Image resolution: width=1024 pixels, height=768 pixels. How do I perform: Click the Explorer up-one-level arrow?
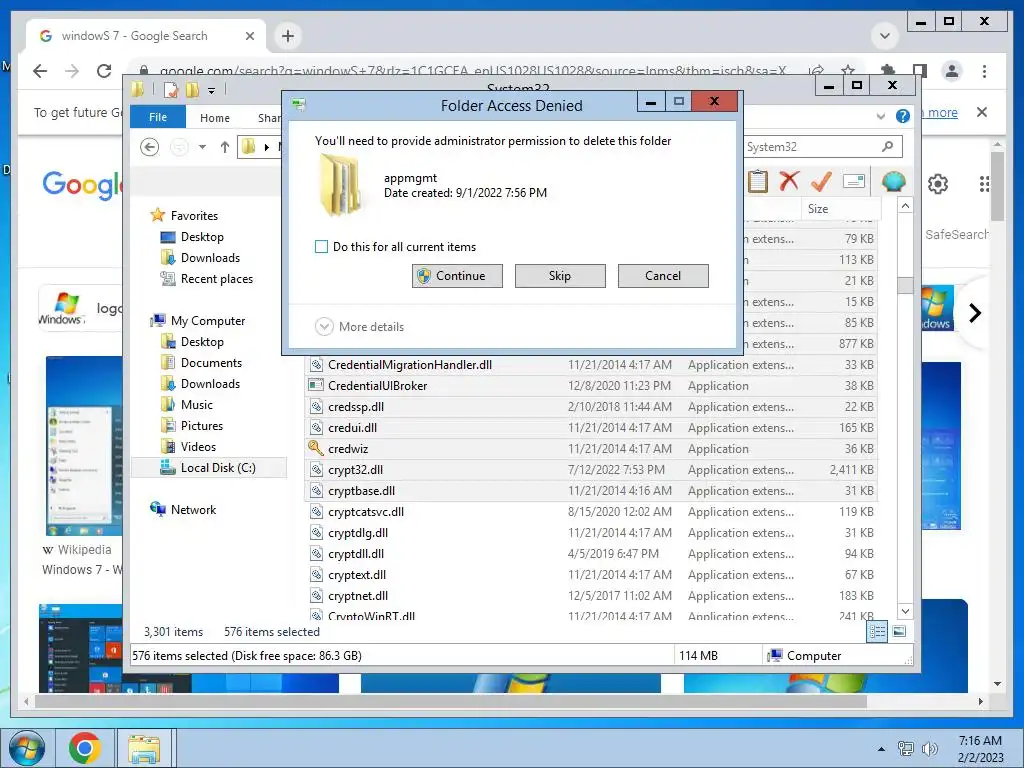225,147
